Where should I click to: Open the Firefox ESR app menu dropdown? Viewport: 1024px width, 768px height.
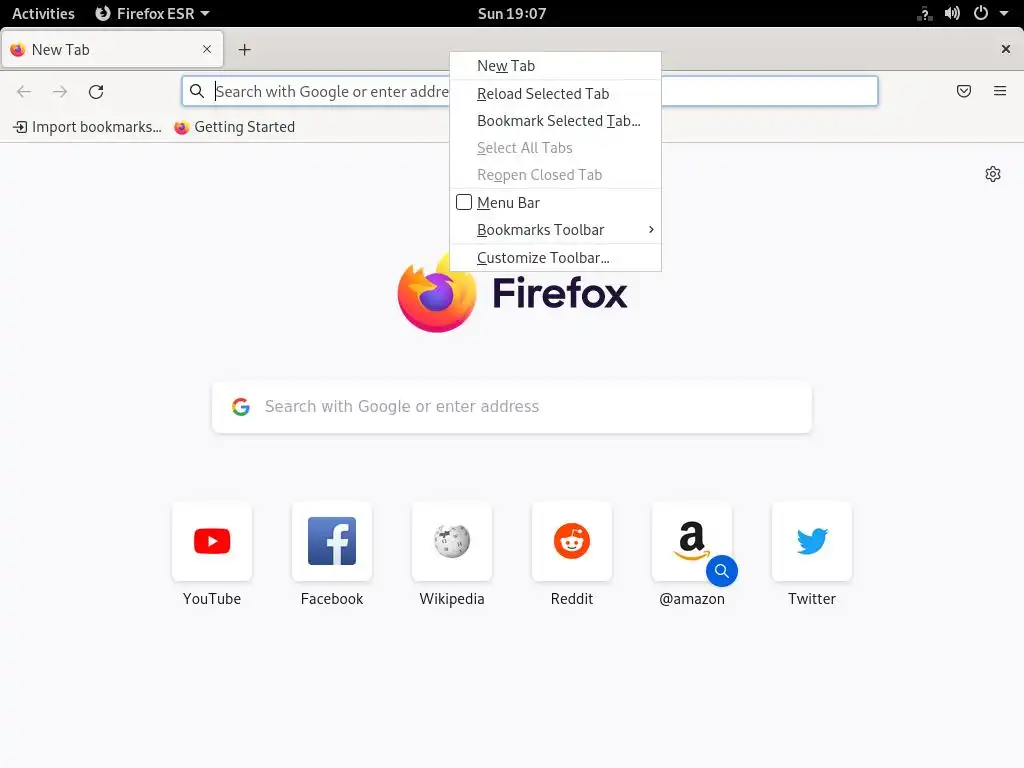[152, 13]
